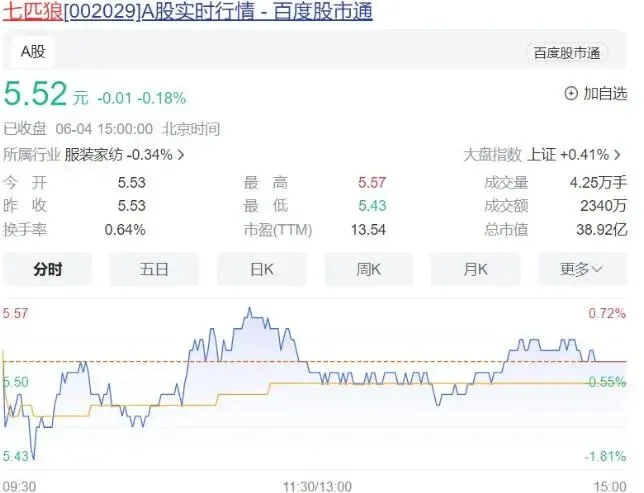
Task: Open the 更多 dropdown menu
Action: [582, 270]
